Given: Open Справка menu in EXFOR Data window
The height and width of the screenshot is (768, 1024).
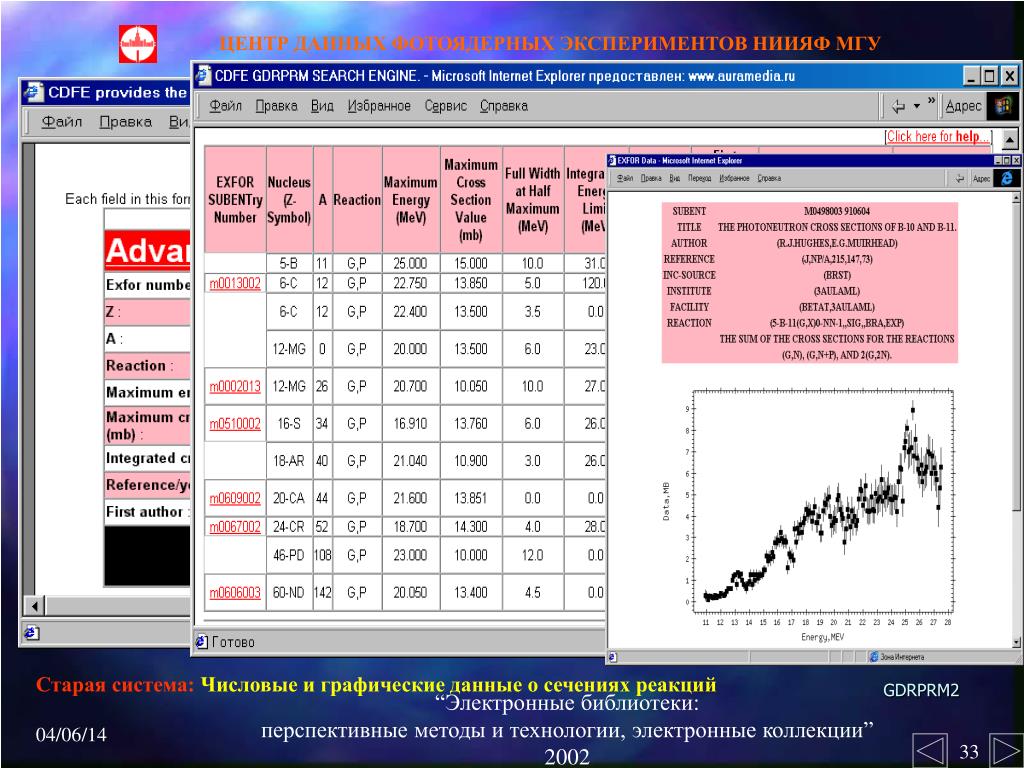Looking at the screenshot, I should (x=769, y=178).
